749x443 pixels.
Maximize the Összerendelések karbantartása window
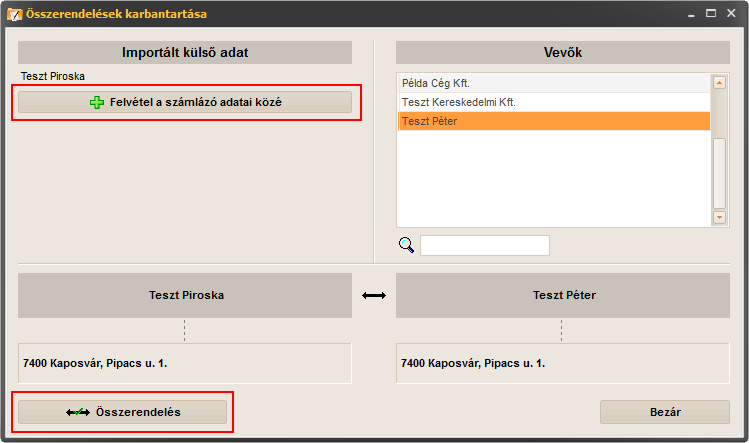click(711, 13)
